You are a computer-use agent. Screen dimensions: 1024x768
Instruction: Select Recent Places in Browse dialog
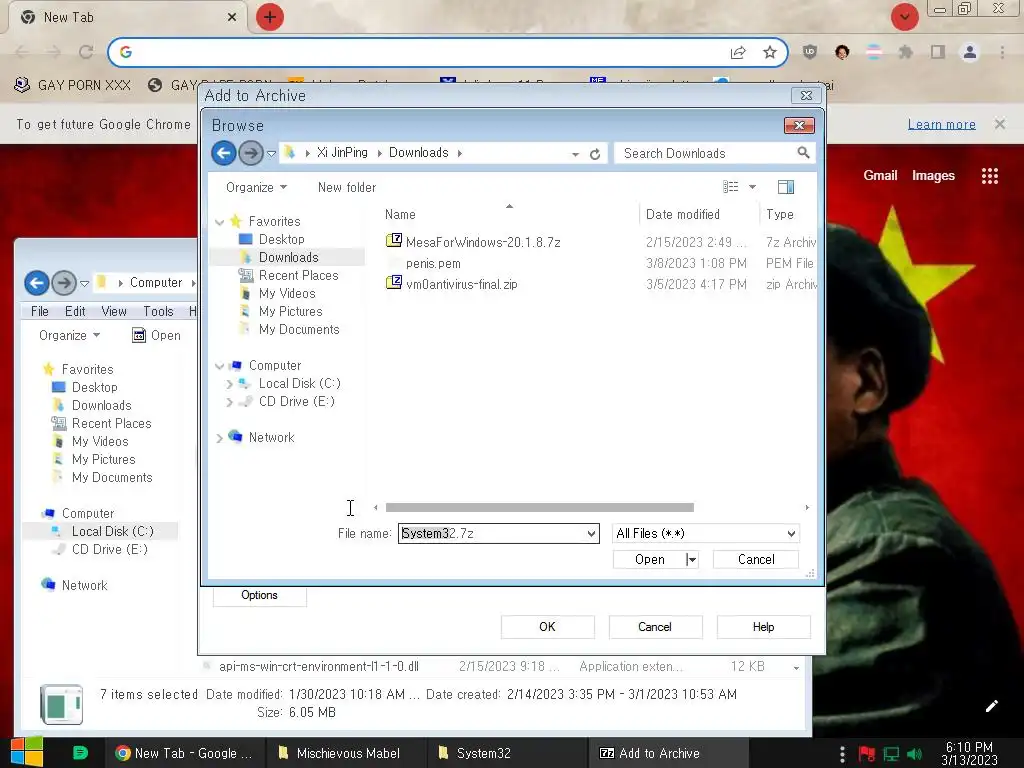click(298, 276)
